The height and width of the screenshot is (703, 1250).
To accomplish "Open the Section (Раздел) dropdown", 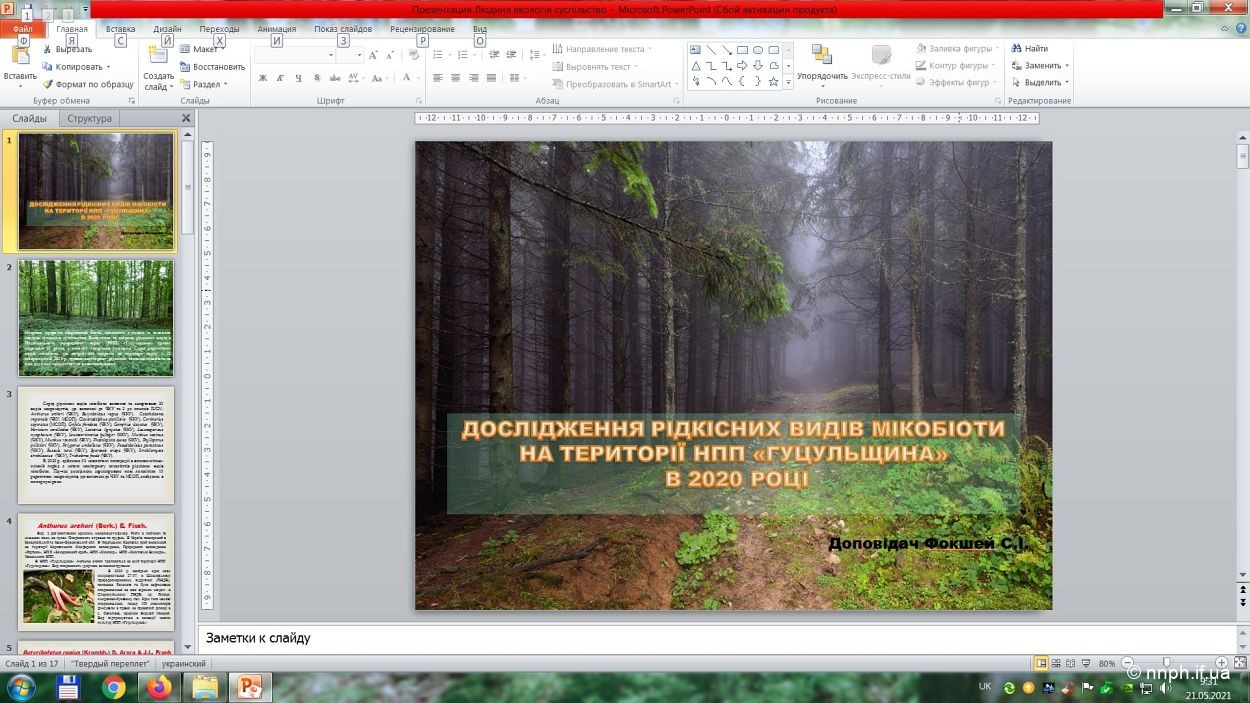I will click(x=205, y=85).
